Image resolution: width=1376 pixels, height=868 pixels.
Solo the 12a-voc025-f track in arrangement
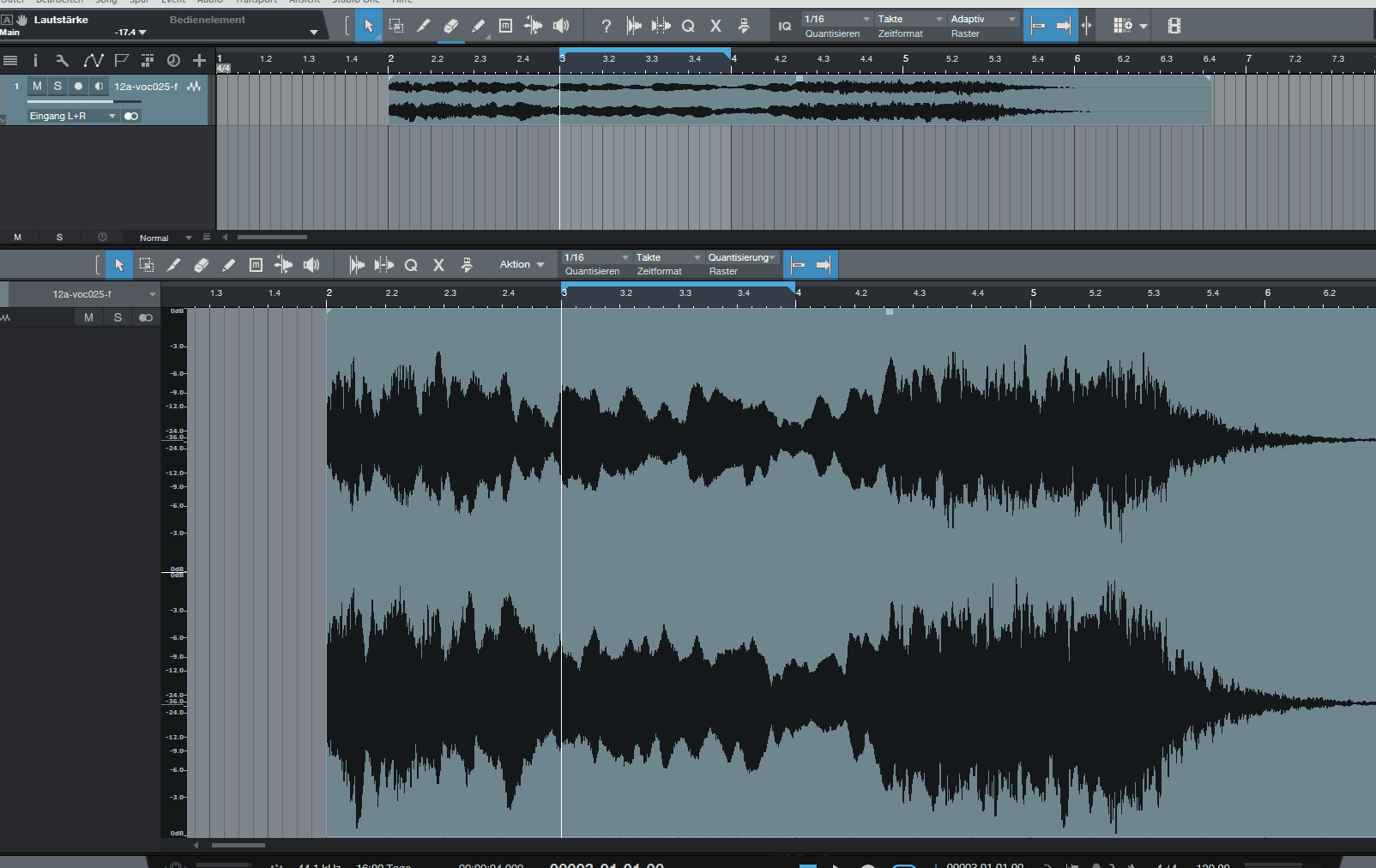(x=57, y=86)
